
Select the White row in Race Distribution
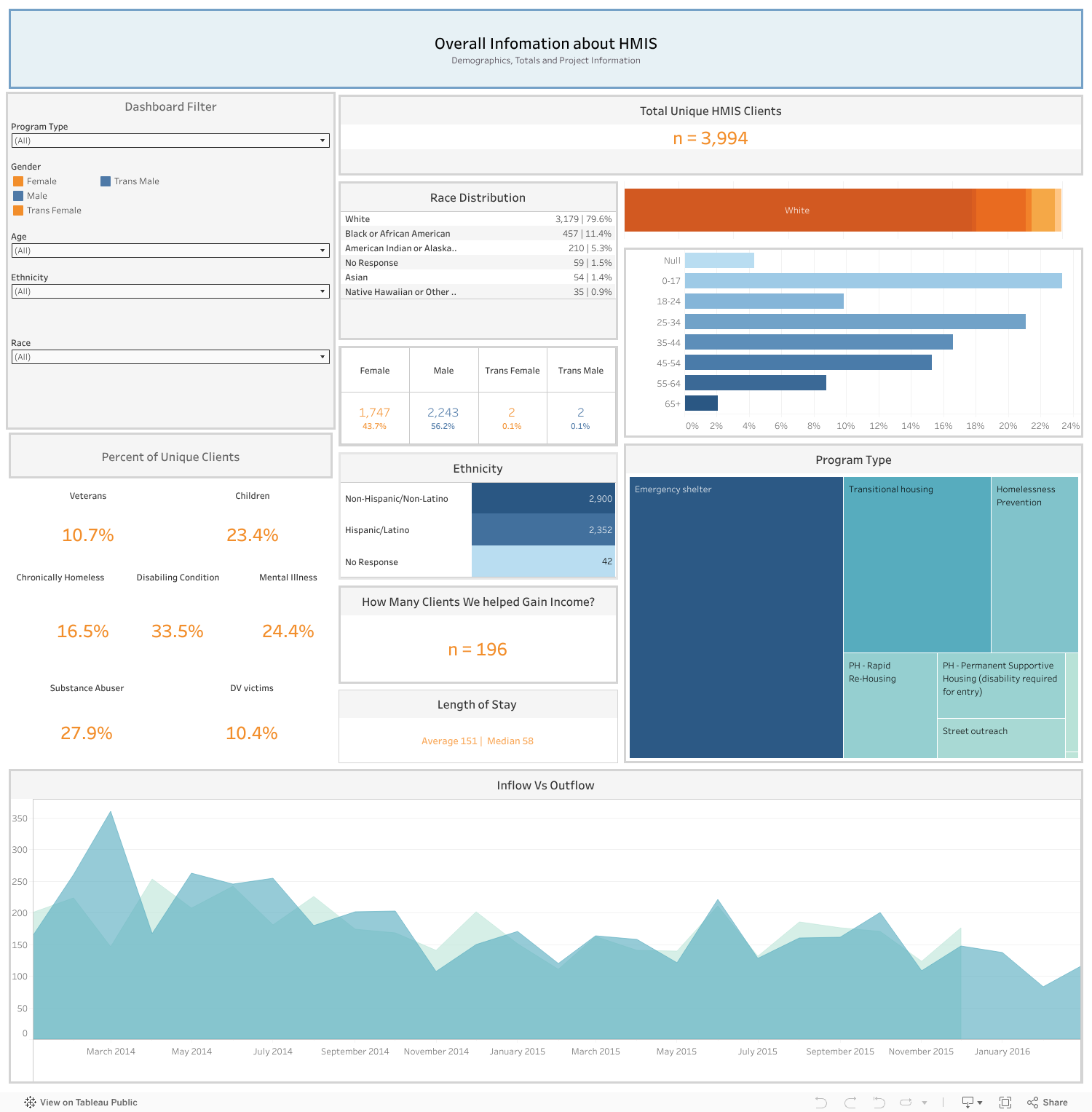click(x=477, y=218)
